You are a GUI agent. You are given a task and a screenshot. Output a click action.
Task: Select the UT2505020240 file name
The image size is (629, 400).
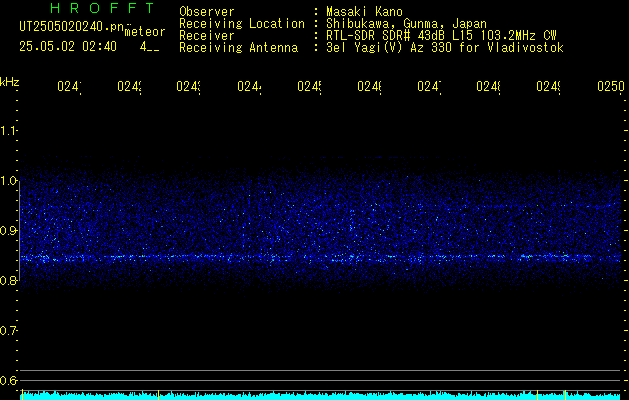[x=72, y=27]
